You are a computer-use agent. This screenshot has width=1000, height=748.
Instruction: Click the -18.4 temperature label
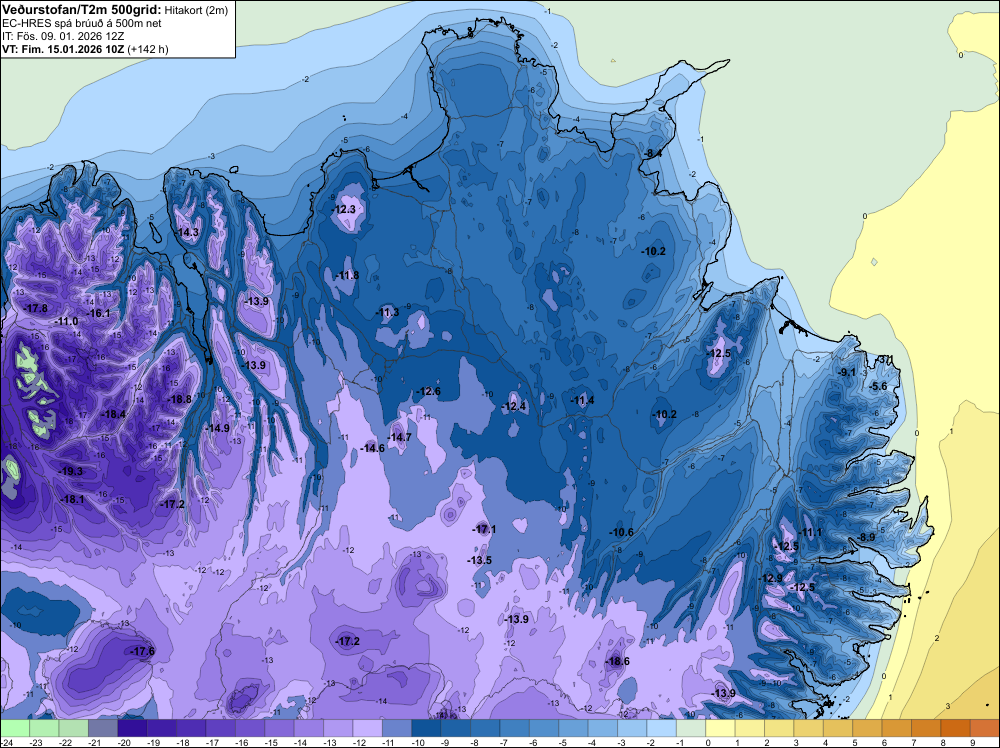coord(114,414)
